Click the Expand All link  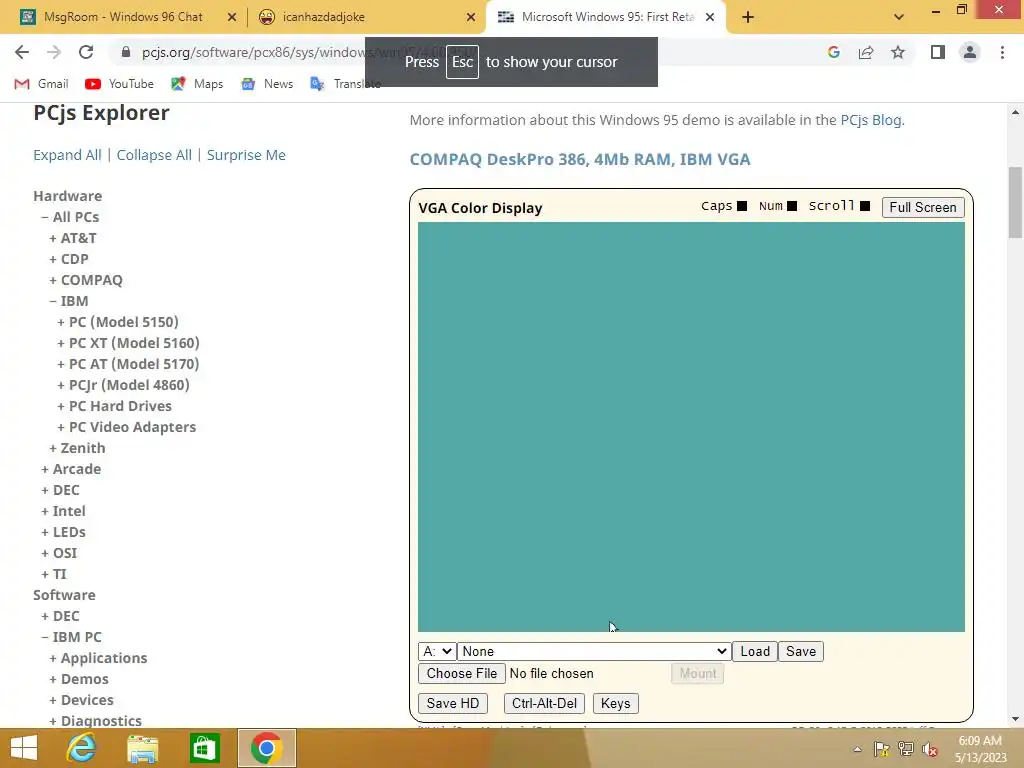point(67,155)
